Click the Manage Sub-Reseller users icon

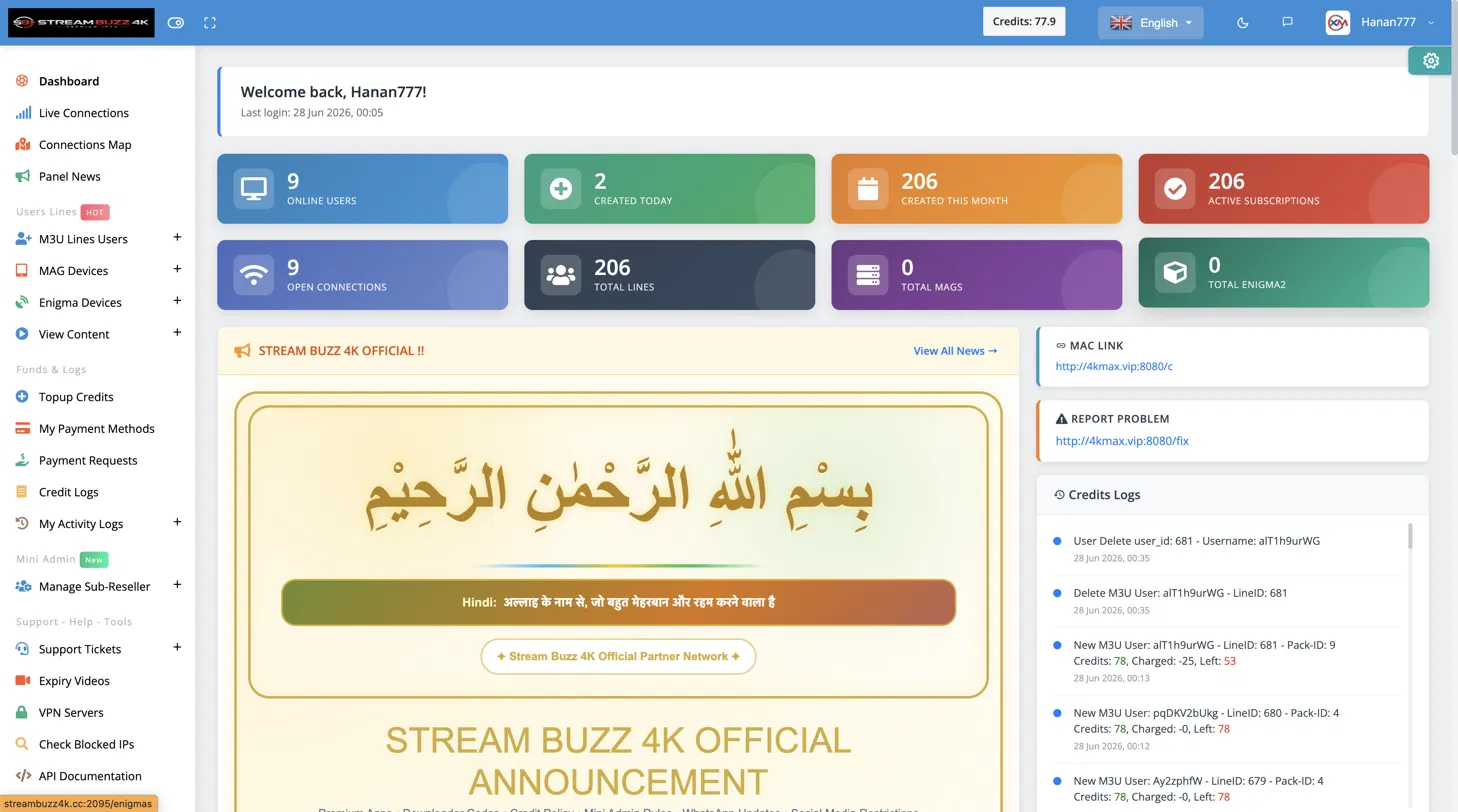click(x=23, y=586)
